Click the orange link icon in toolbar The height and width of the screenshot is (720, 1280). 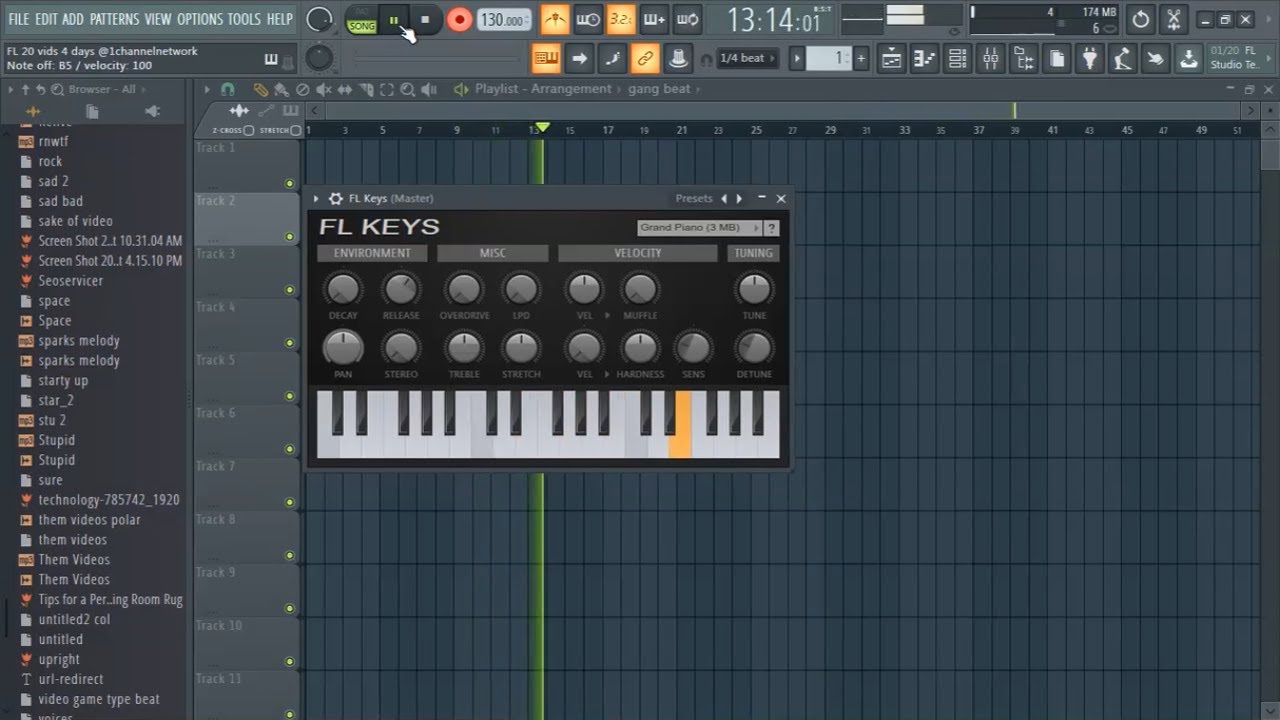point(645,58)
